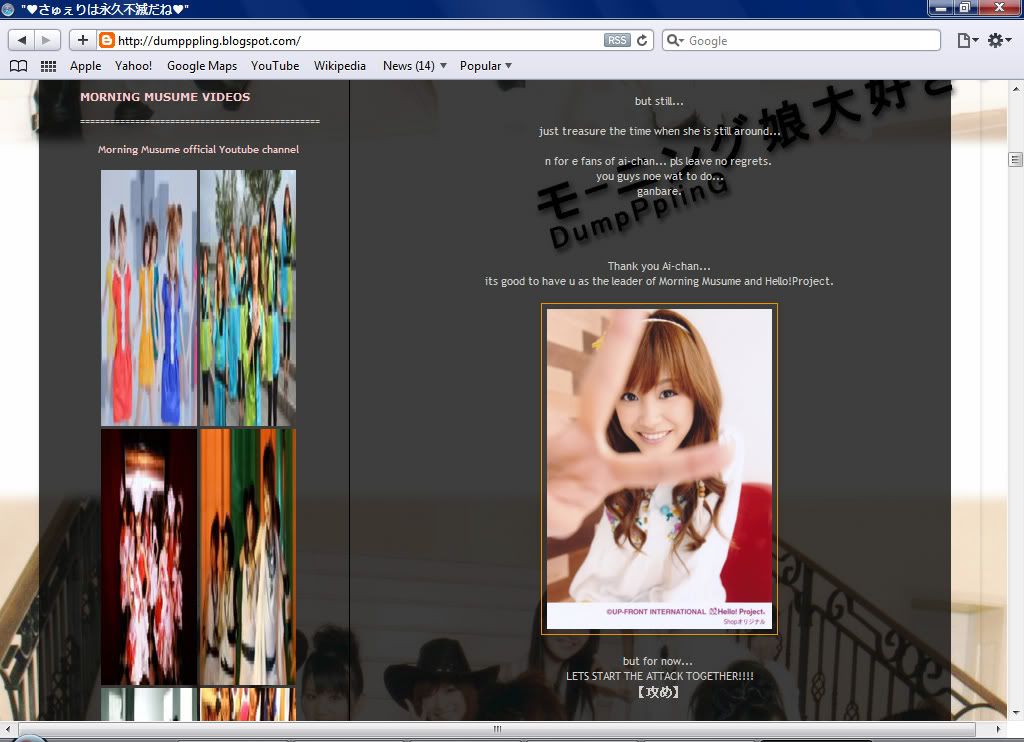Open video thumbnail with red, yellow, blue dresses
Viewport: 1024px width, 742px height.
pyautogui.click(x=149, y=298)
